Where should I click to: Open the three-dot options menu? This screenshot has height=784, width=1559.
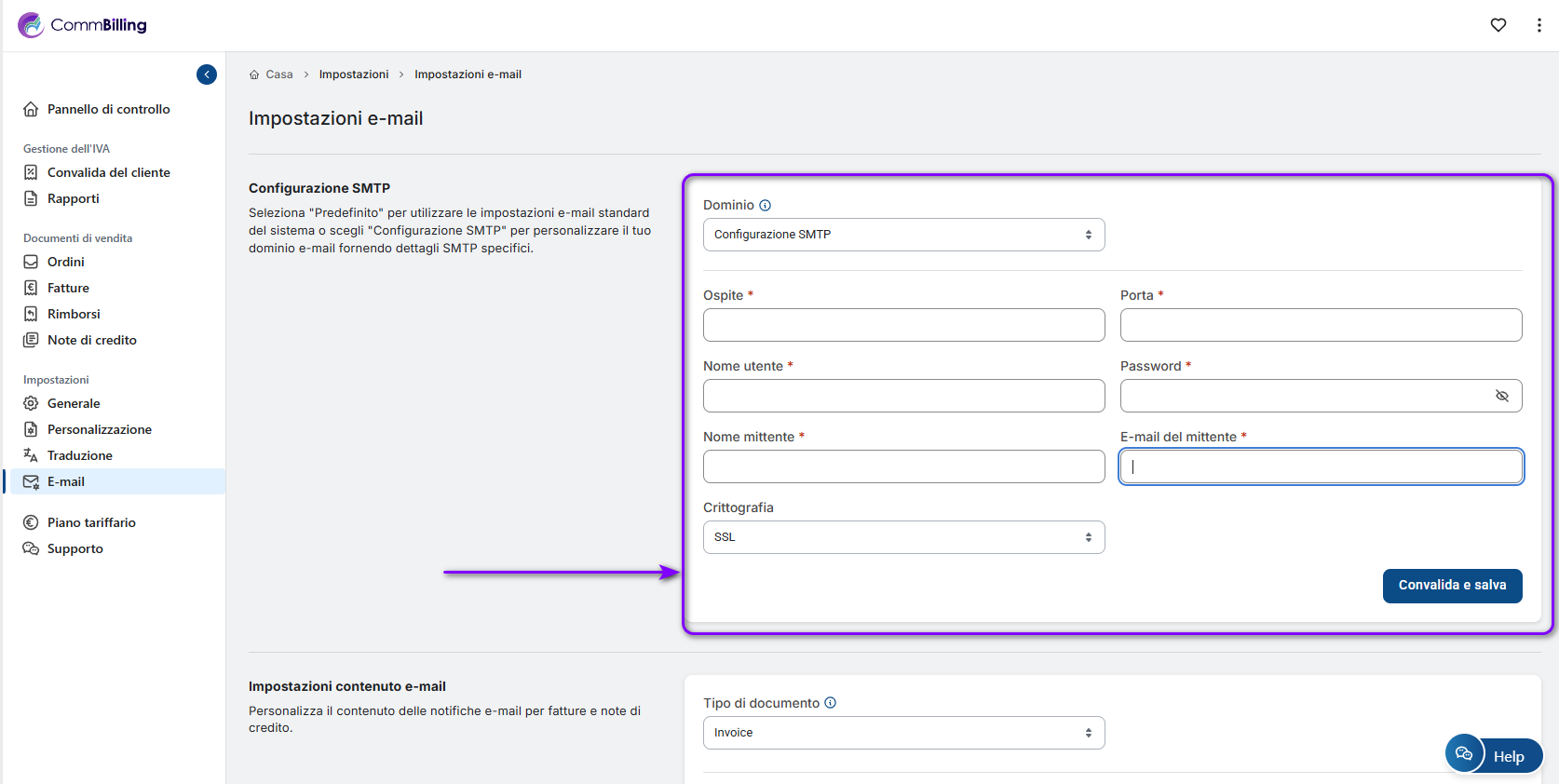[1539, 25]
